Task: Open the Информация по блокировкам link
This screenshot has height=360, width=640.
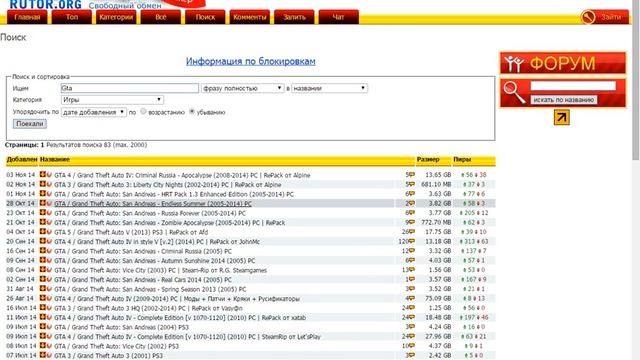Action: point(251,61)
